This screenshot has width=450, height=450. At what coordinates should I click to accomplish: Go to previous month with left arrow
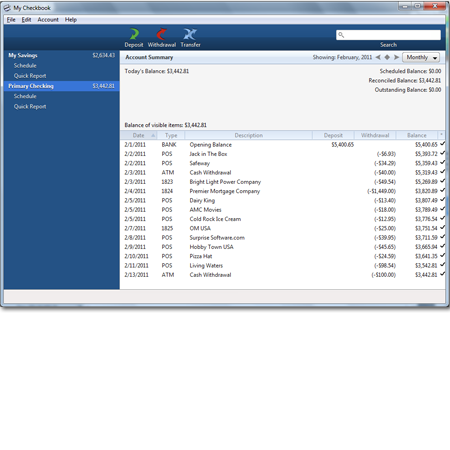[378, 57]
